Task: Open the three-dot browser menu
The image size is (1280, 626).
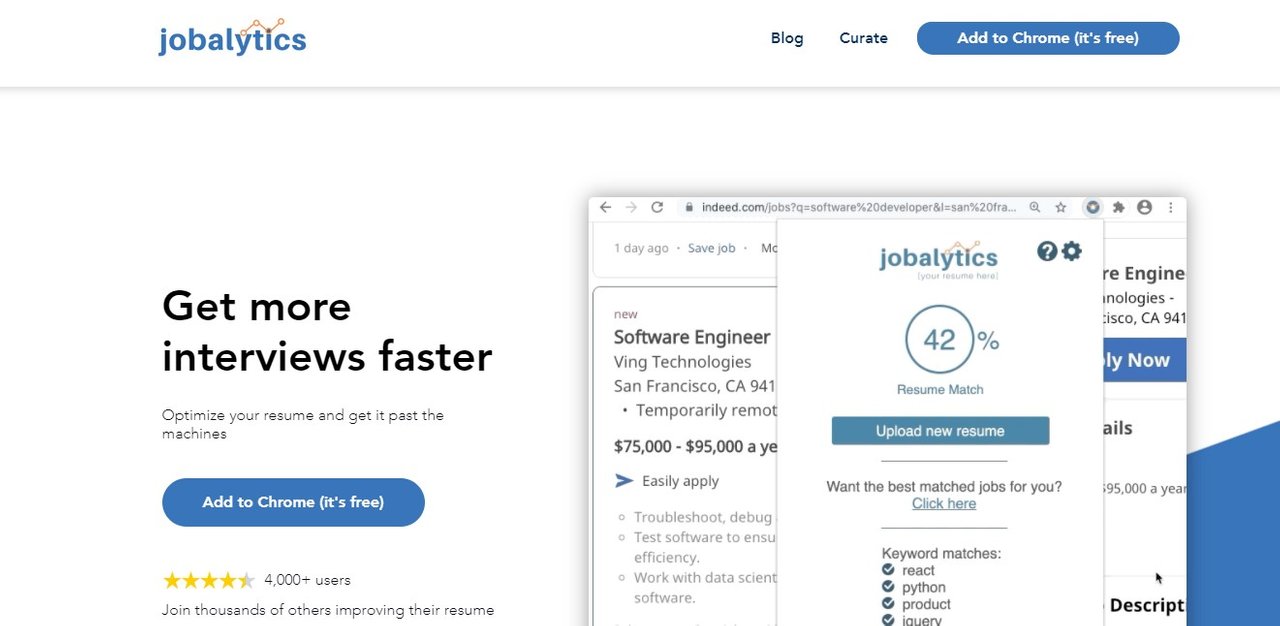Action: coord(1171,207)
